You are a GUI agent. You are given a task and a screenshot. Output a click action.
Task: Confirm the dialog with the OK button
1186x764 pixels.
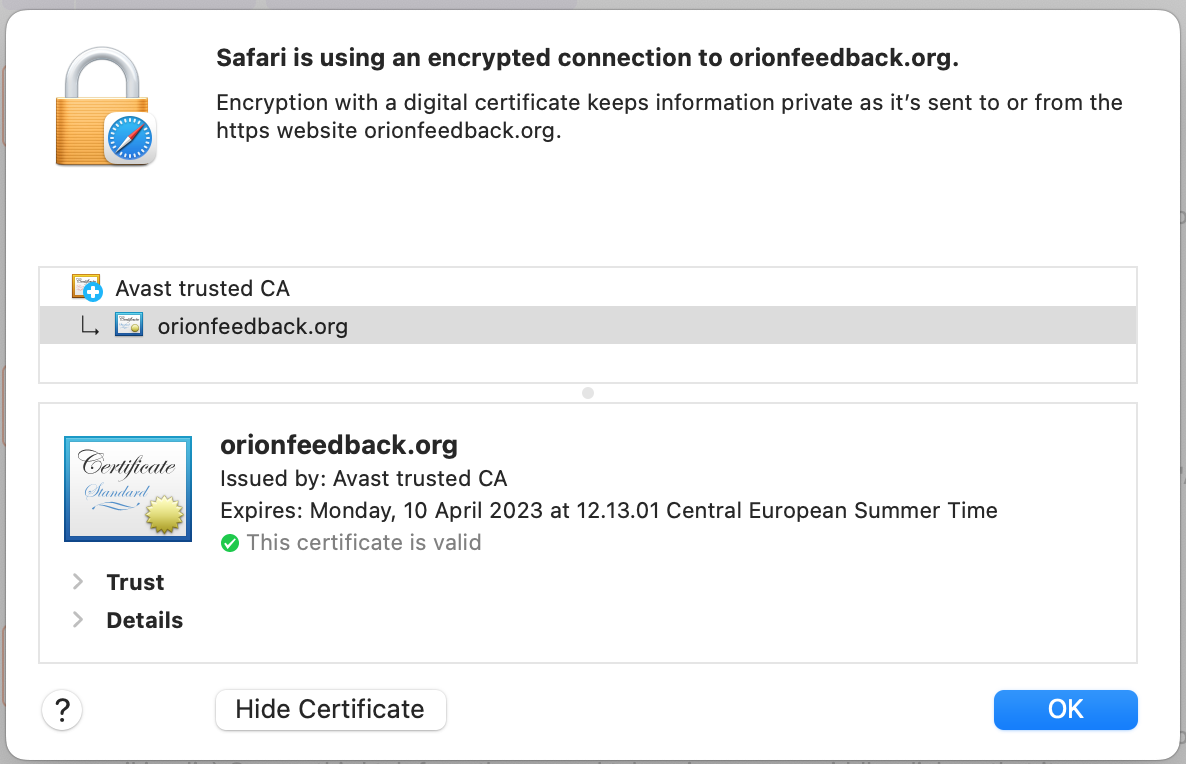(1065, 709)
